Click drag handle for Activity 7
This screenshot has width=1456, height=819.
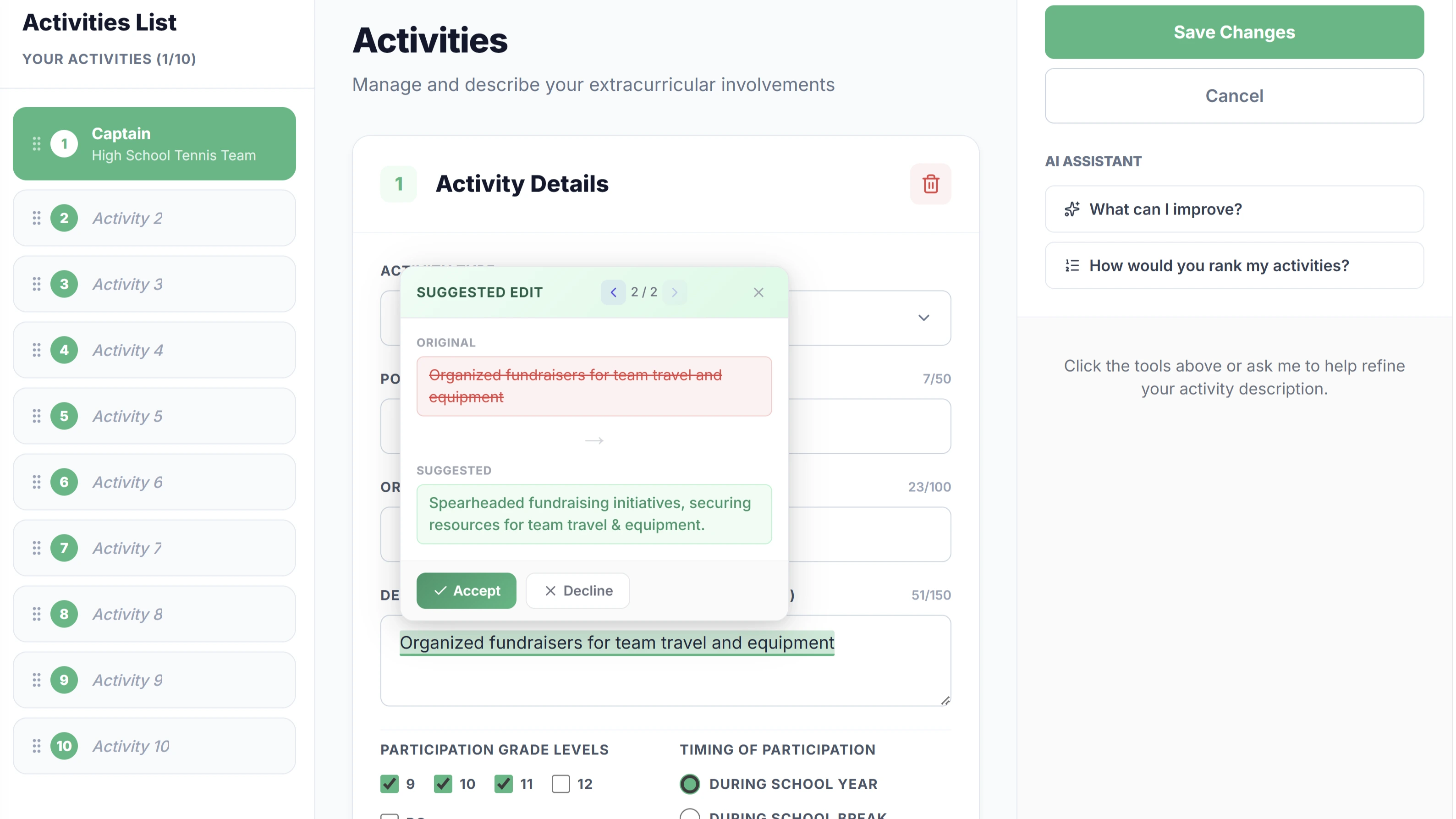coord(37,548)
